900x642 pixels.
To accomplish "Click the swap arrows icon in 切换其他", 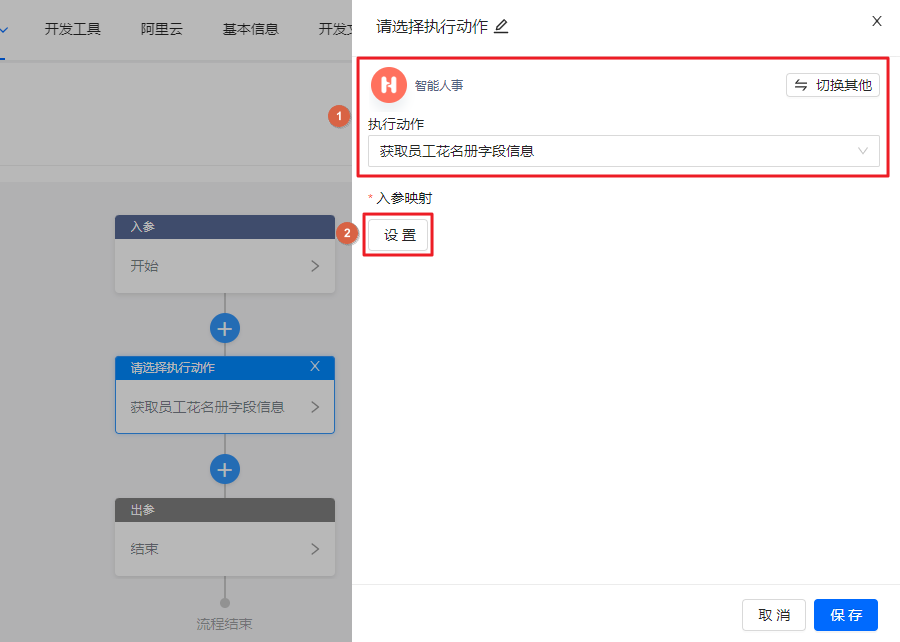I will [x=800, y=85].
